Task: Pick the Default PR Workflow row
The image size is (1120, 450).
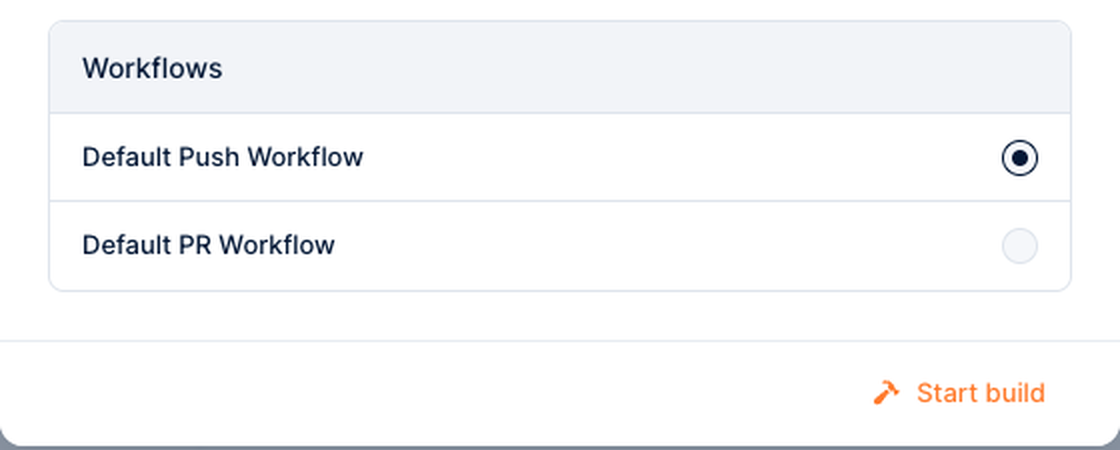Action: pyautogui.click(x=560, y=246)
